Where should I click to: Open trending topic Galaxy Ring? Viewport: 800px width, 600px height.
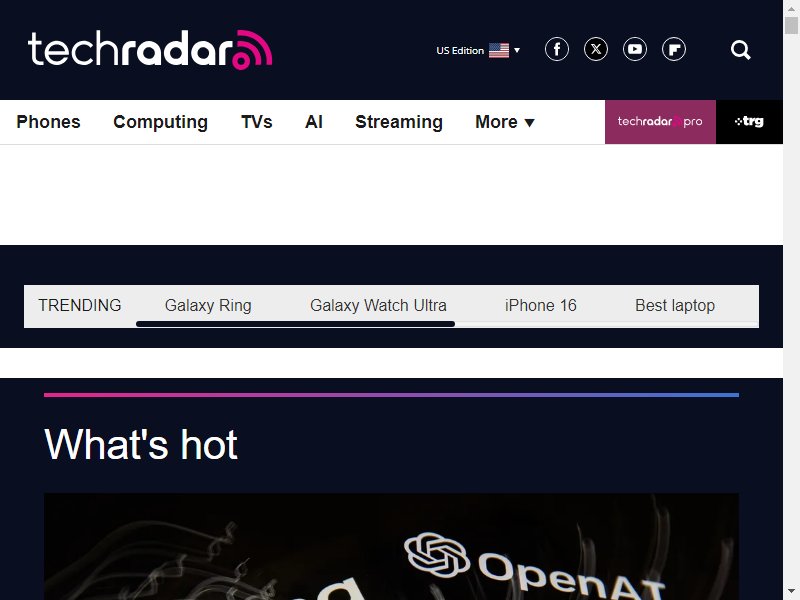(x=208, y=305)
